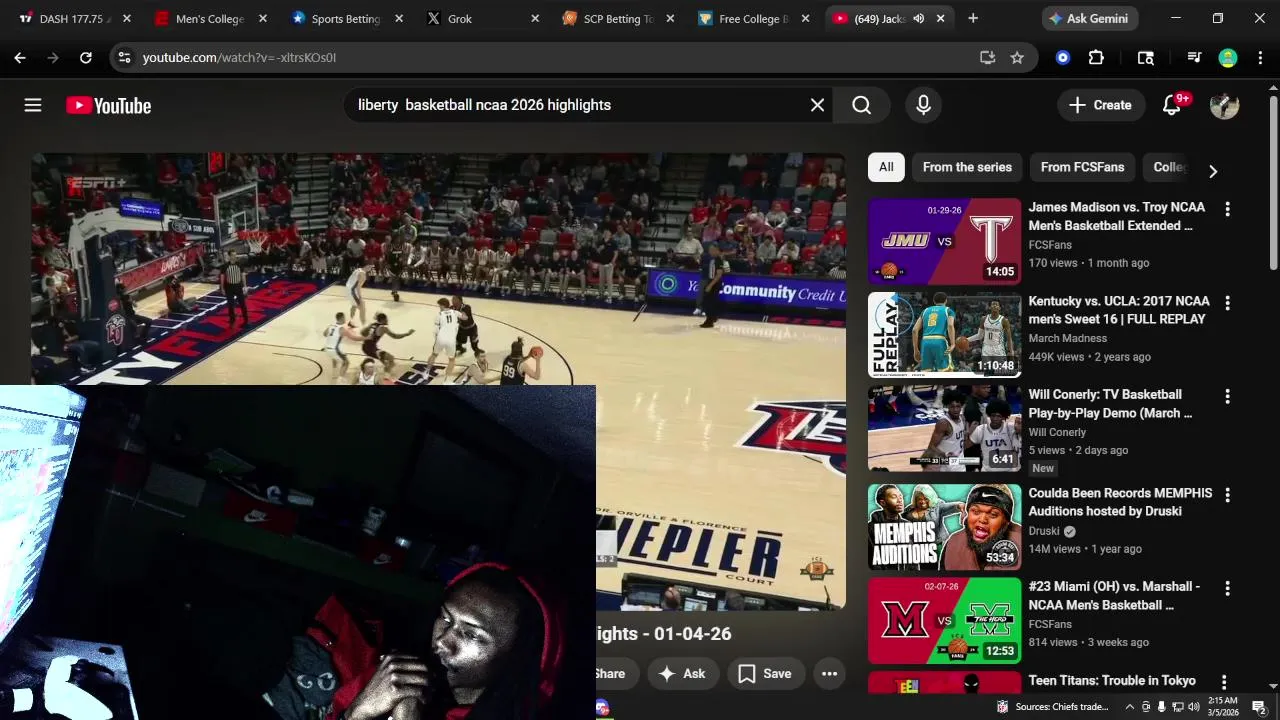Show hidden system tray icons chevron
The width and height of the screenshot is (1280, 720).
(x=1130, y=707)
